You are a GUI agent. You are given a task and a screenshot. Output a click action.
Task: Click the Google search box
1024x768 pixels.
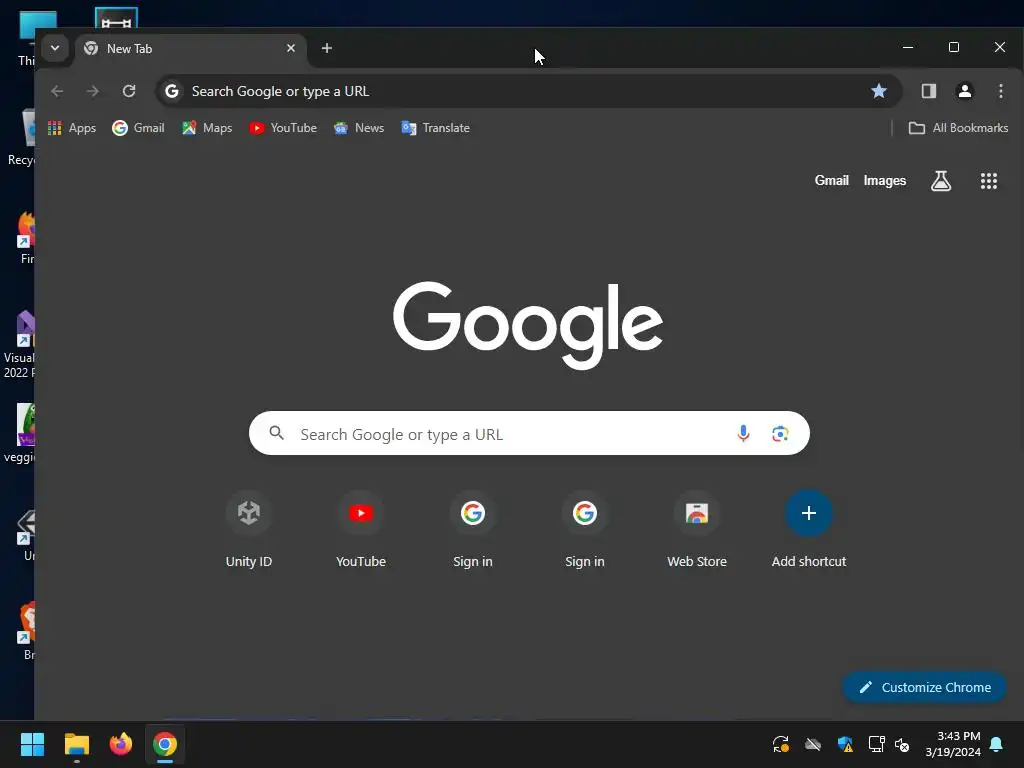[529, 434]
